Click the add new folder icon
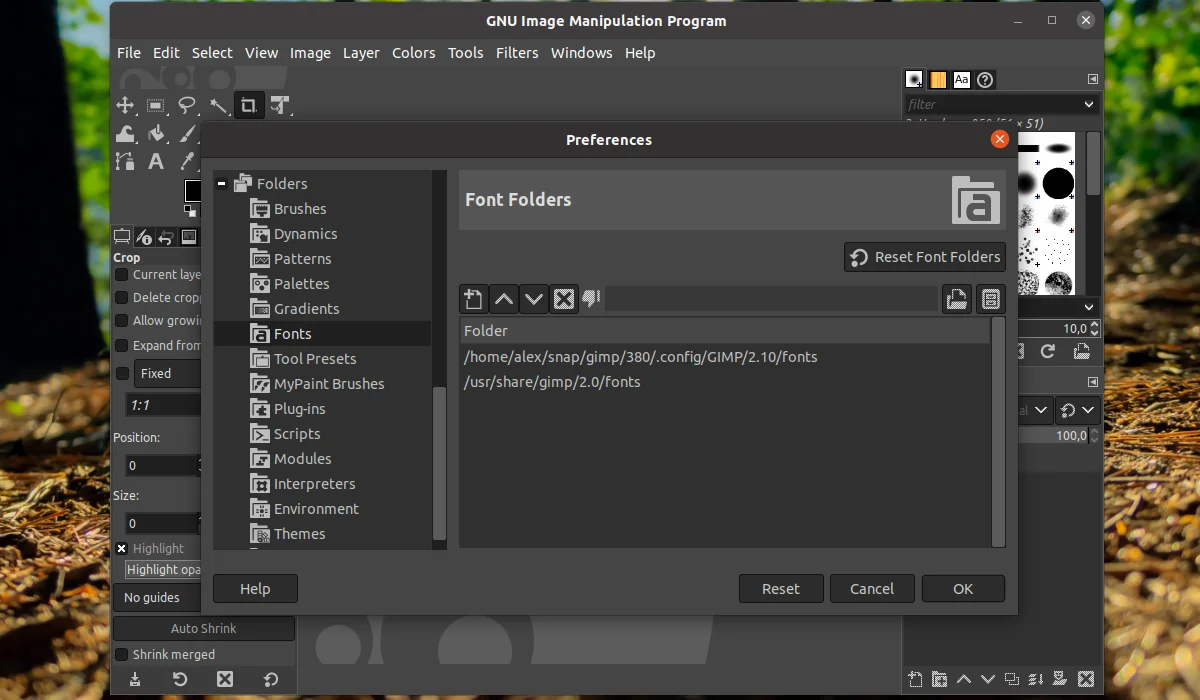The width and height of the screenshot is (1200, 700). tap(473, 298)
